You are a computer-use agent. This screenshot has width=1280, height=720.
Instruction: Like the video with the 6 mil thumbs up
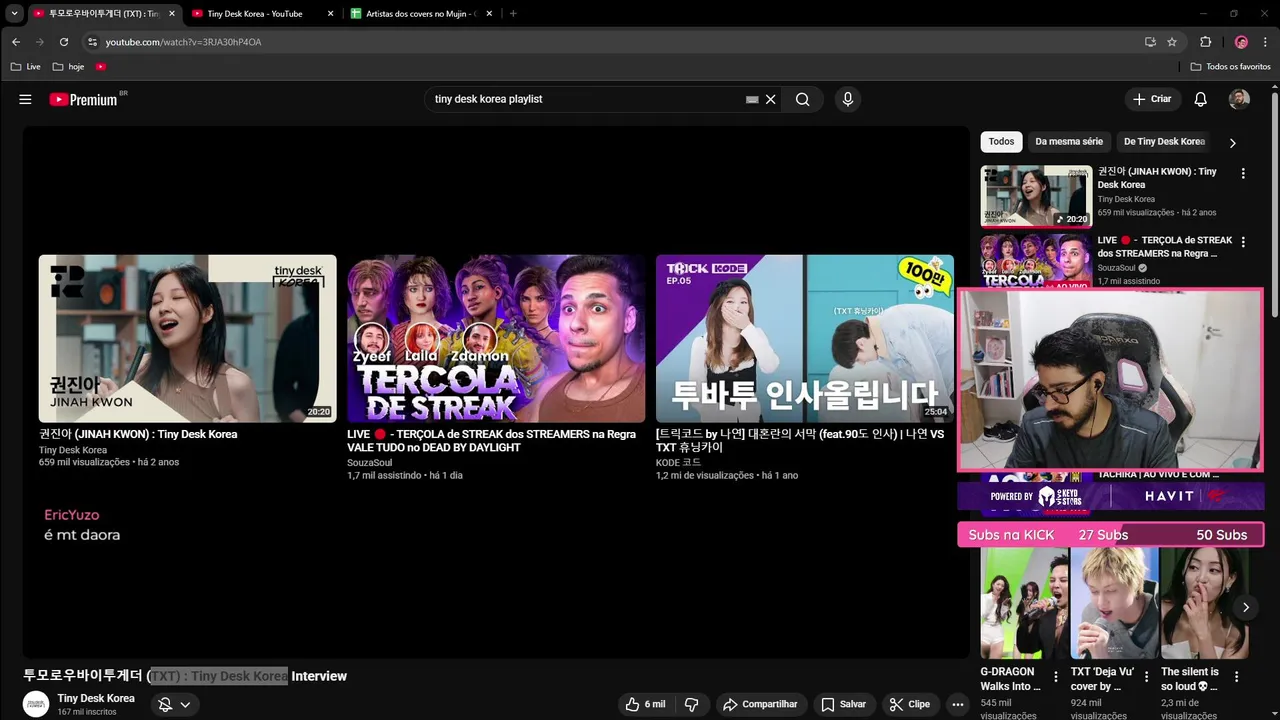click(x=645, y=704)
